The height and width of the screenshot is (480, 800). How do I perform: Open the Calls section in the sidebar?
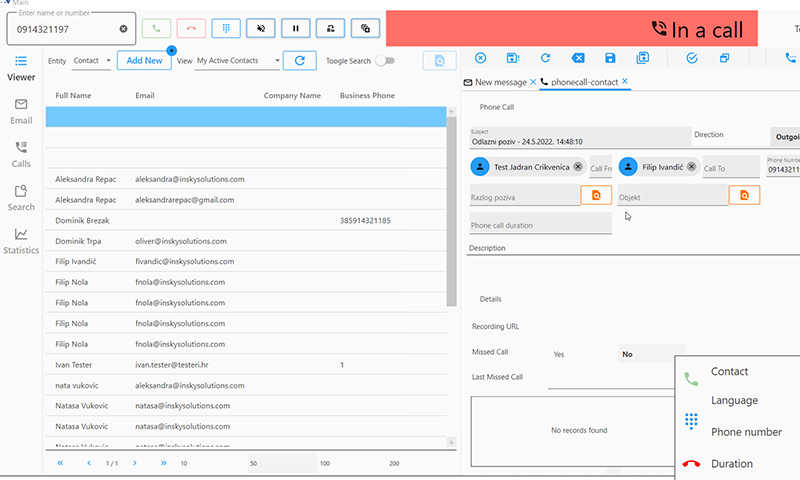coord(21,153)
